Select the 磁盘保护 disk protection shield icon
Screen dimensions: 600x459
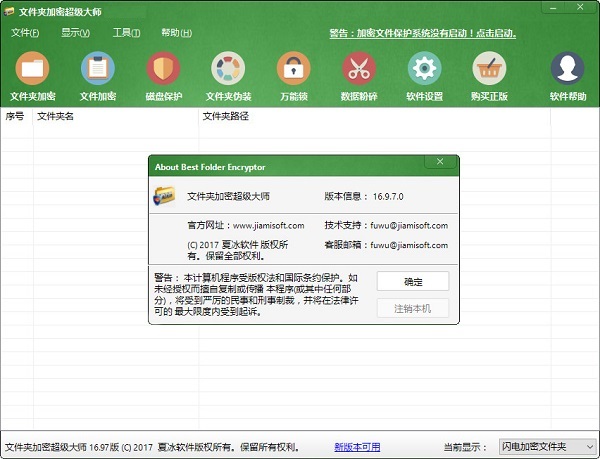coord(164,70)
